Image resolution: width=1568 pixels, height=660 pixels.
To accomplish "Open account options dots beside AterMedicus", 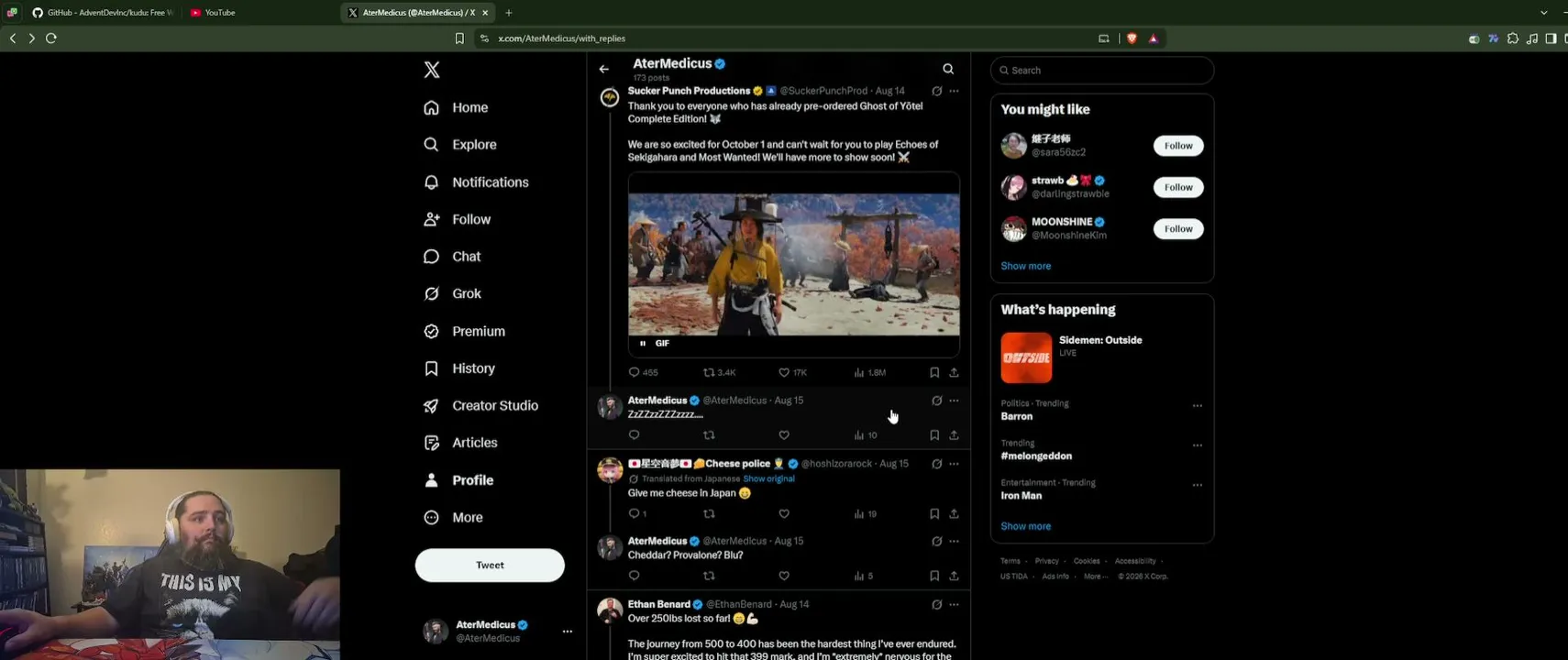I will click(568, 632).
